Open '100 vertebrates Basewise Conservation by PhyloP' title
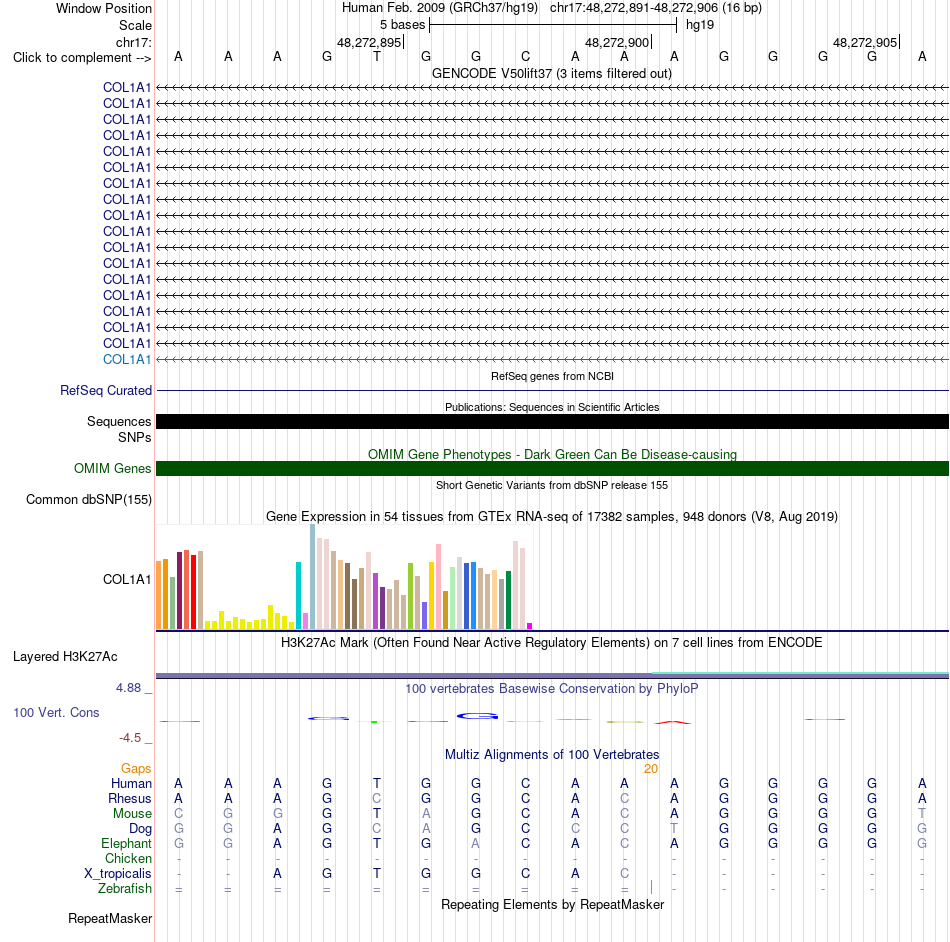This screenshot has width=950, height=942. 552,689
